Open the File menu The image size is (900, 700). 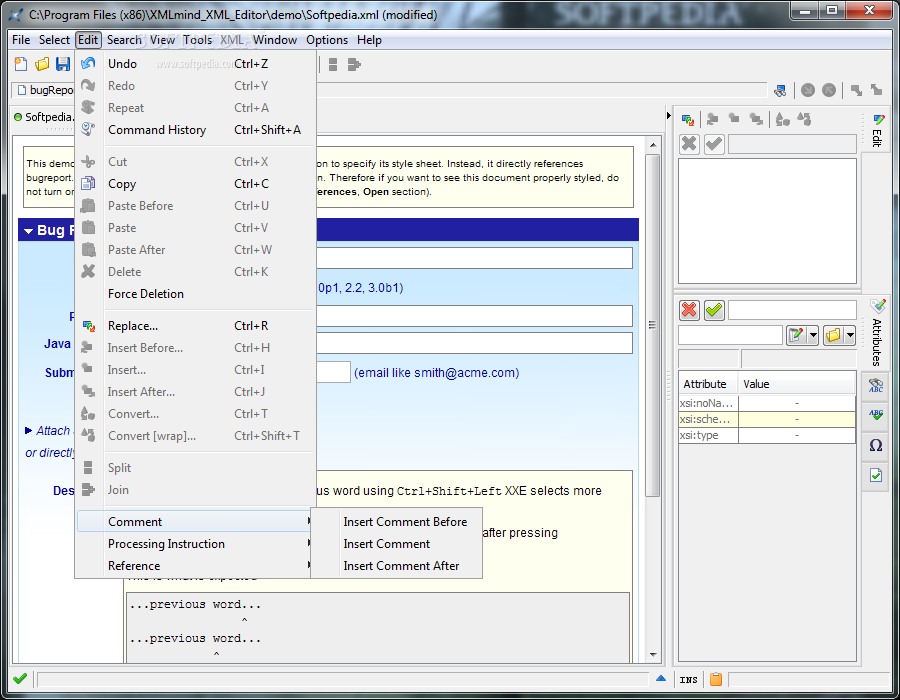click(x=21, y=40)
